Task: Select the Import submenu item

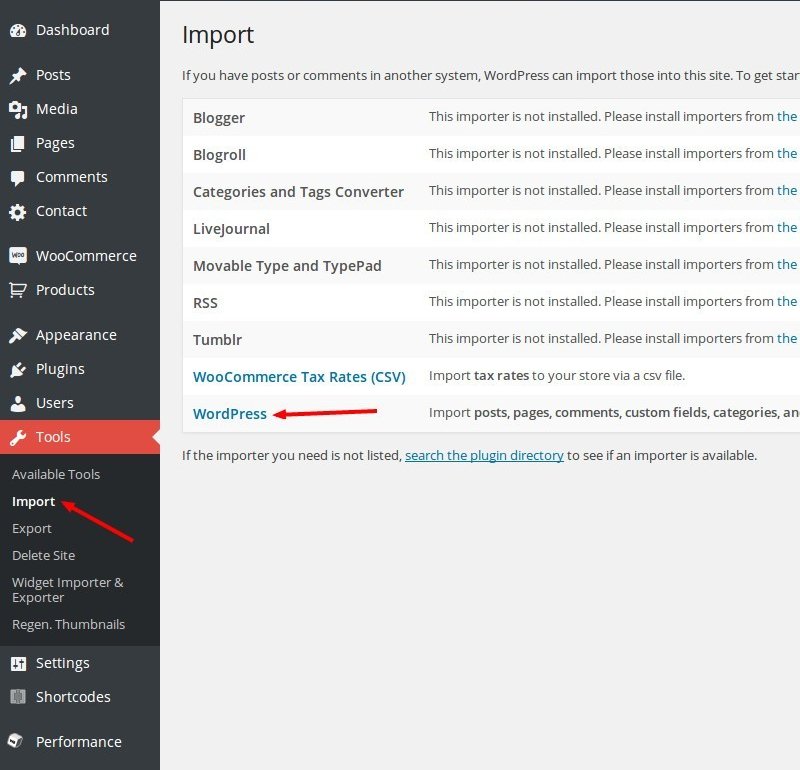Action: pyautogui.click(x=34, y=502)
